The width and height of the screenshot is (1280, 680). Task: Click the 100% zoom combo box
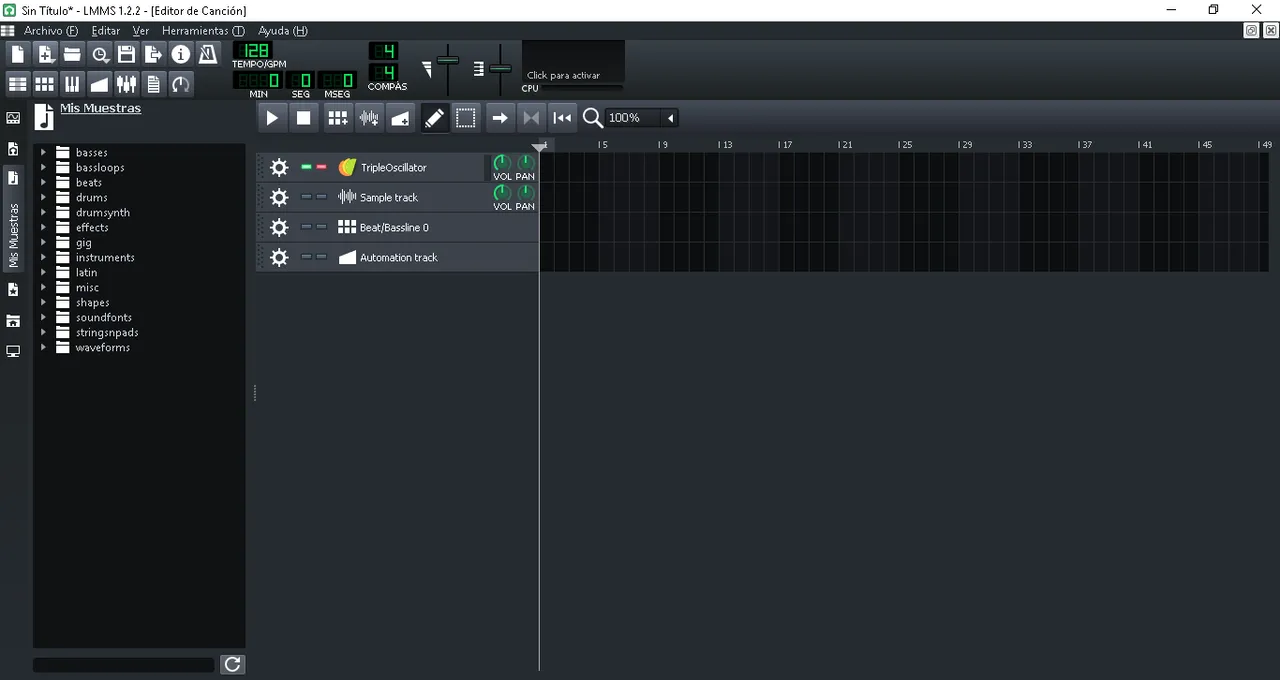coord(642,118)
